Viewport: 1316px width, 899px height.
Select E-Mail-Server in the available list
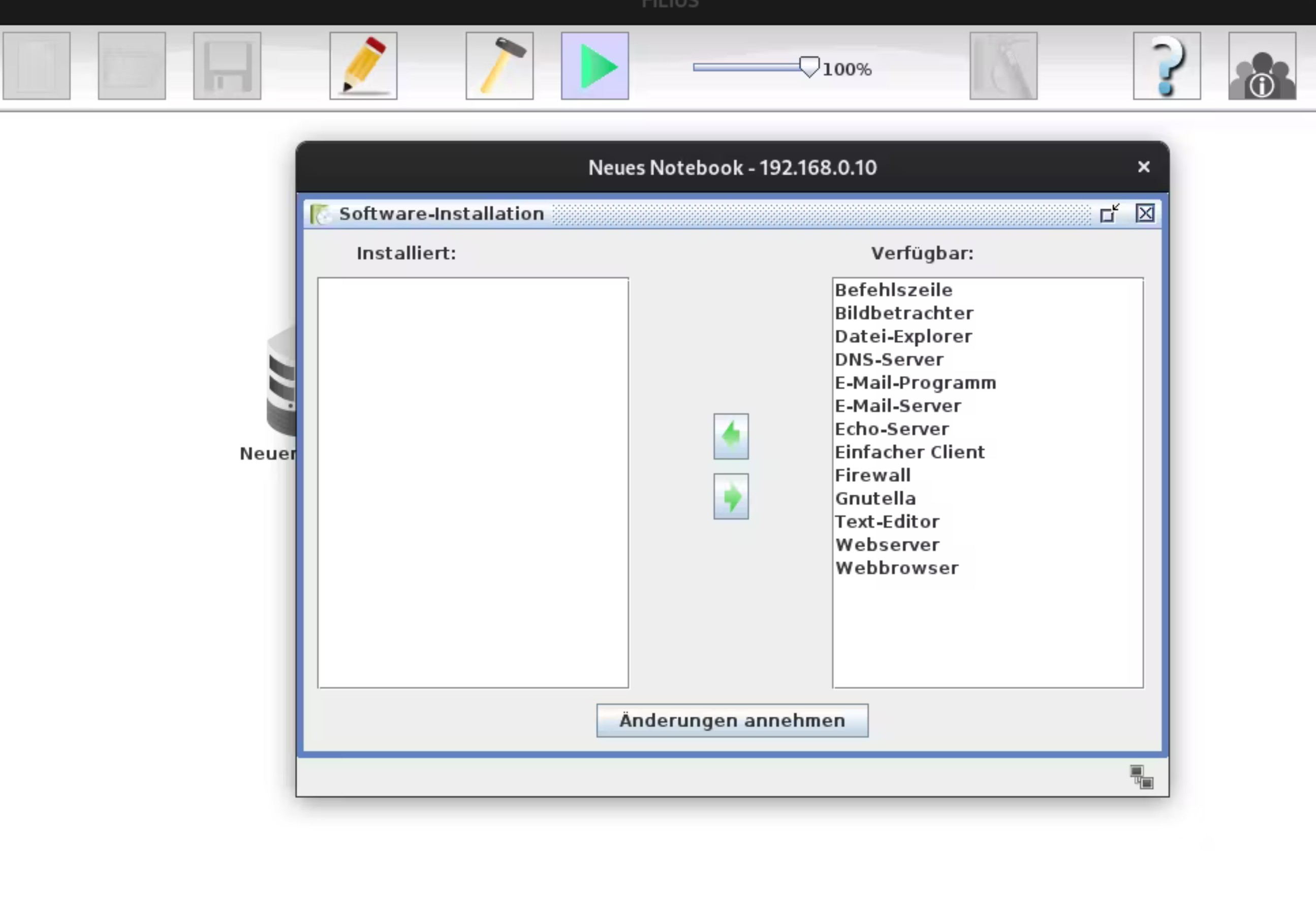pos(988,406)
